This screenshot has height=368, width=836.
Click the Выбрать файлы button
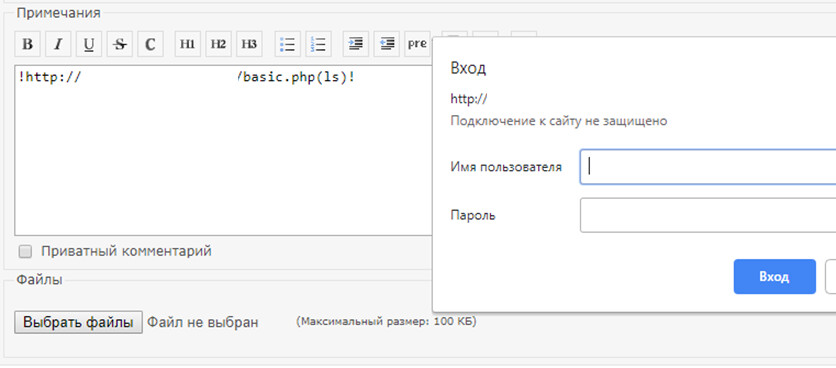pyautogui.click(x=78, y=322)
